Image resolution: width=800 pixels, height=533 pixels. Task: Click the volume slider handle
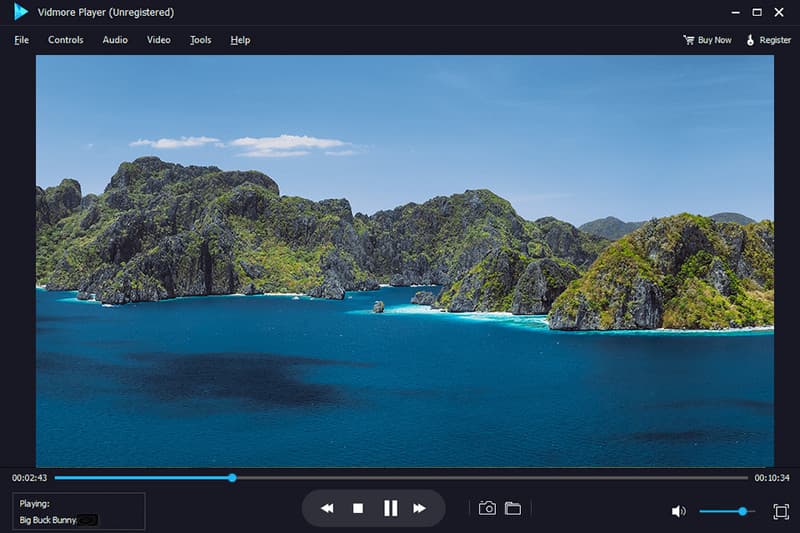point(743,511)
